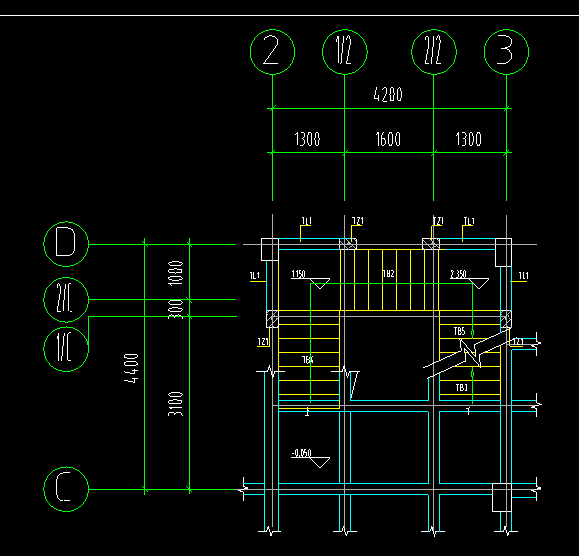
Task: Click the vertical dimension text 4400
Action: coord(131,368)
